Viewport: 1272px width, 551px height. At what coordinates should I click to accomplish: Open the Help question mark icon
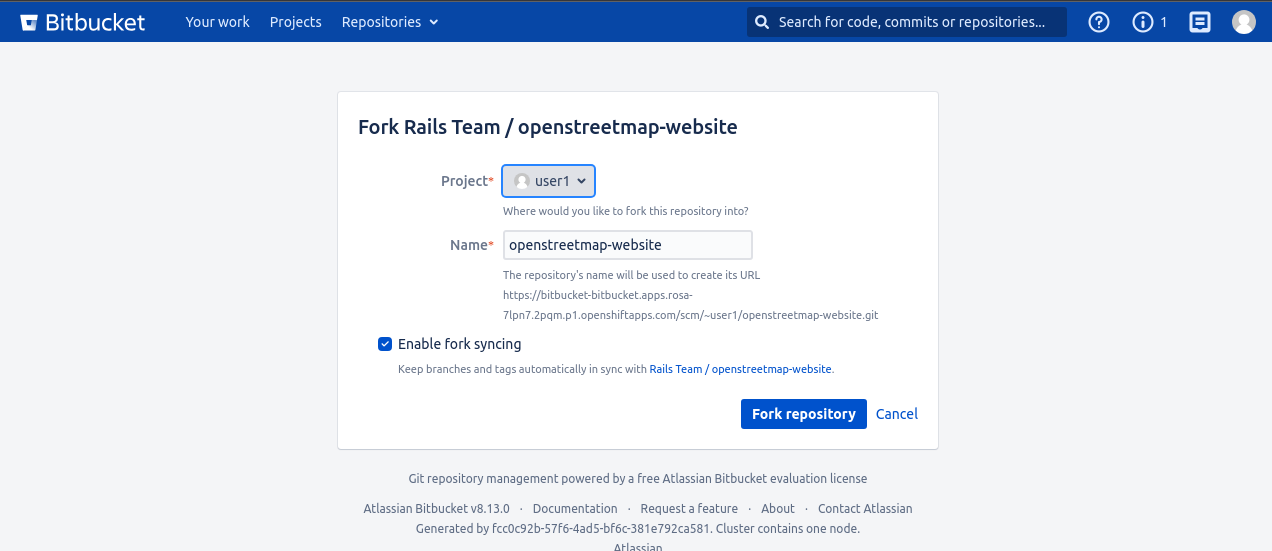(x=1099, y=22)
